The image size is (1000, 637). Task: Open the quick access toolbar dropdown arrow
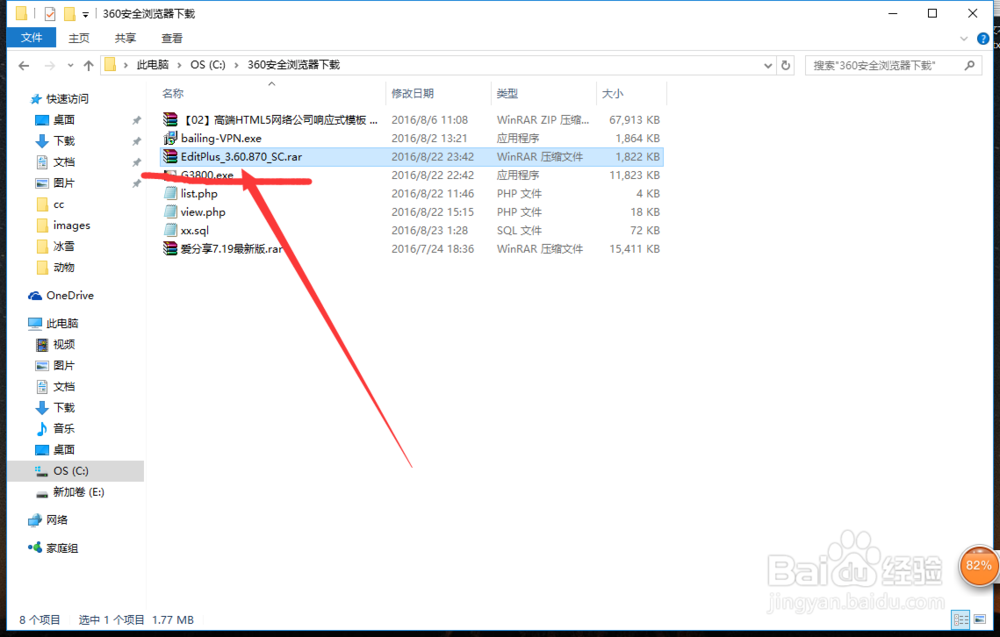[85, 15]
